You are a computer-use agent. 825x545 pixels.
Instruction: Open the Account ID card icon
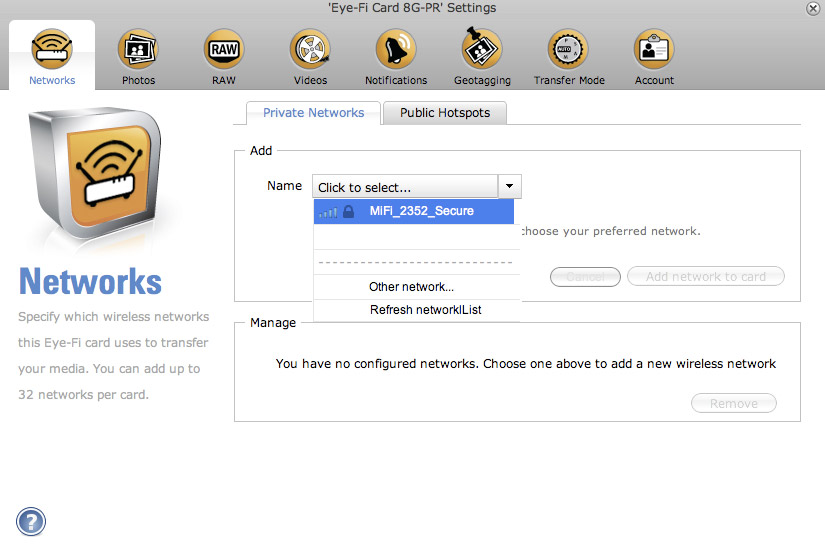pos(654,49)
